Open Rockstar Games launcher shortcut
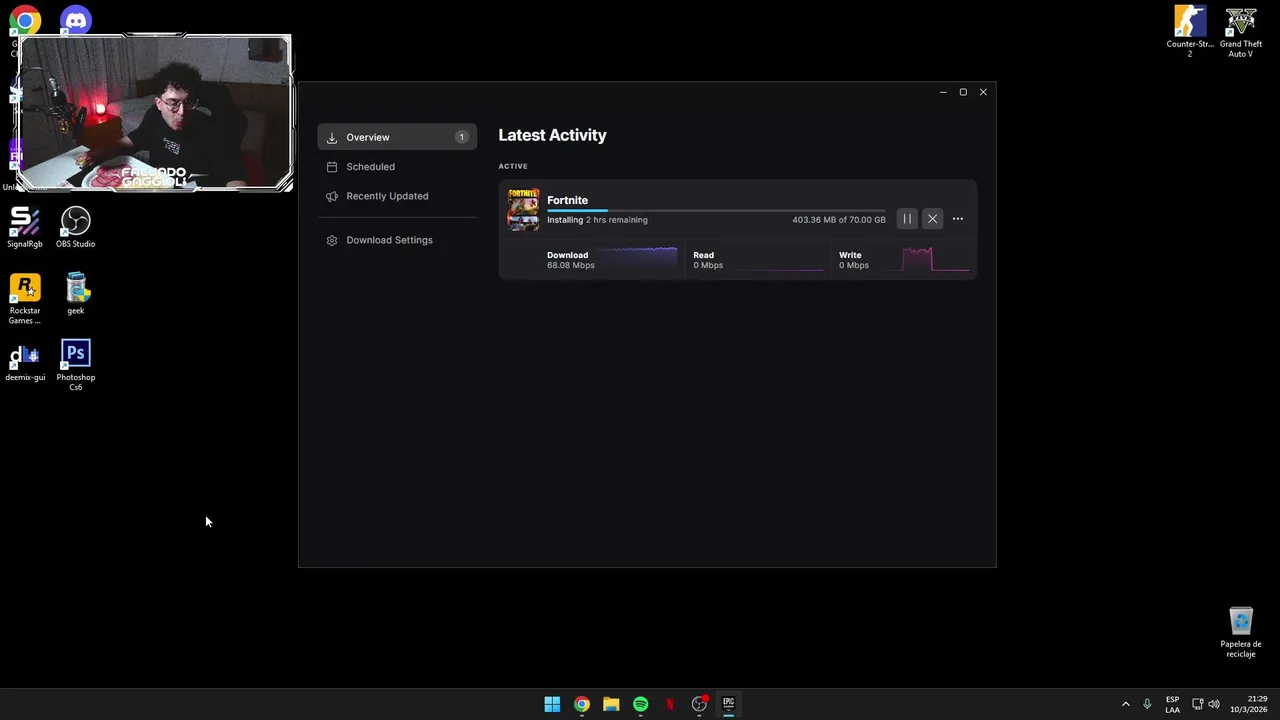Viewport: 1280px width, 720px height. (25, 298)
